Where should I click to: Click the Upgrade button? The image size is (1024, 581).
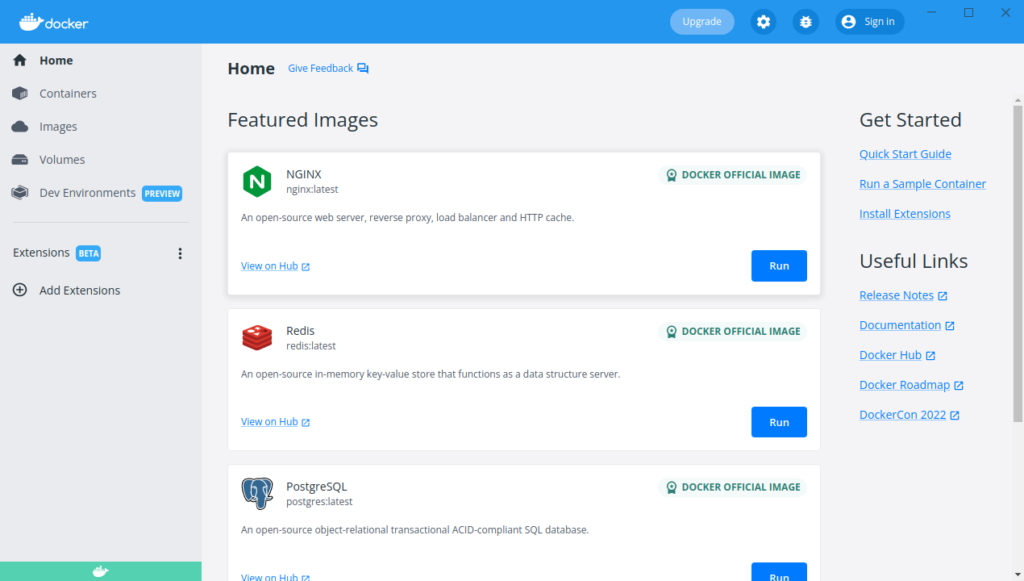click(701, 22)
